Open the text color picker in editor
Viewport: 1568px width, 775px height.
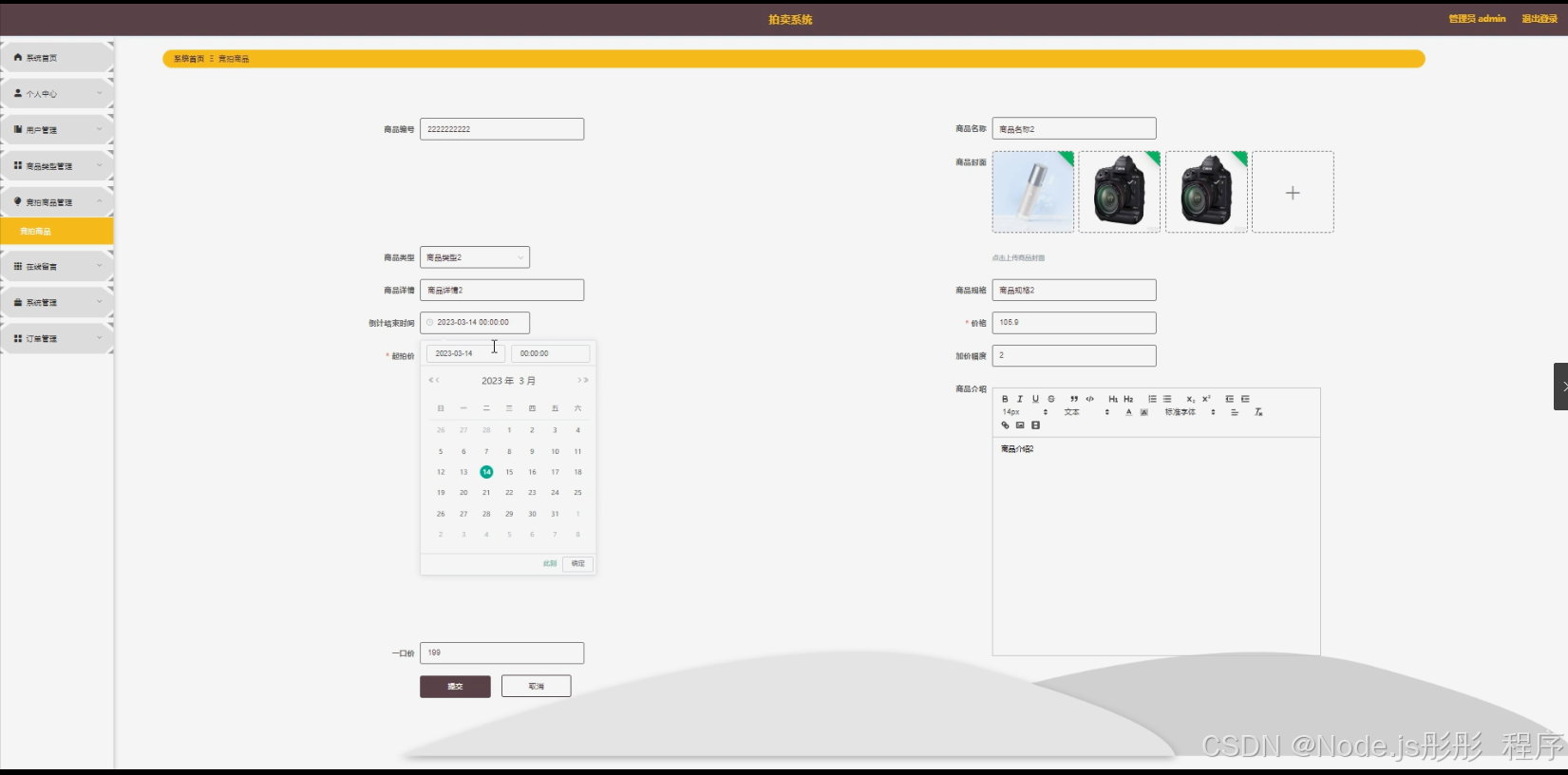pos(1128,412)
